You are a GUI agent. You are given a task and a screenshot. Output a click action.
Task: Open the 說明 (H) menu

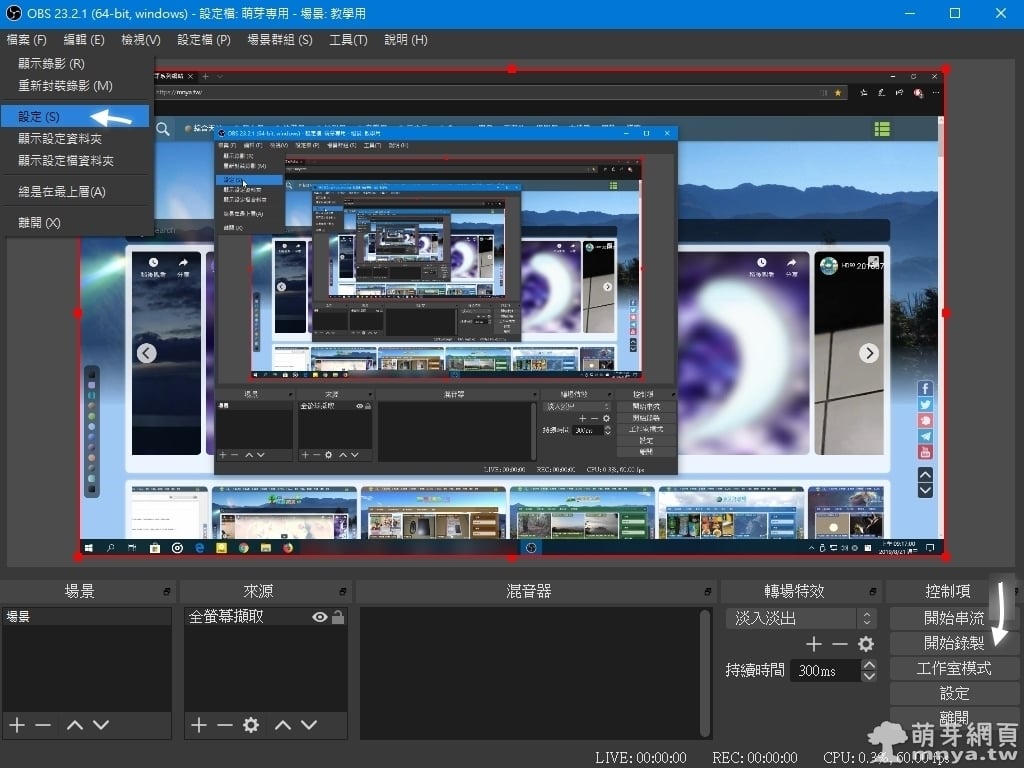pos(406,40)
